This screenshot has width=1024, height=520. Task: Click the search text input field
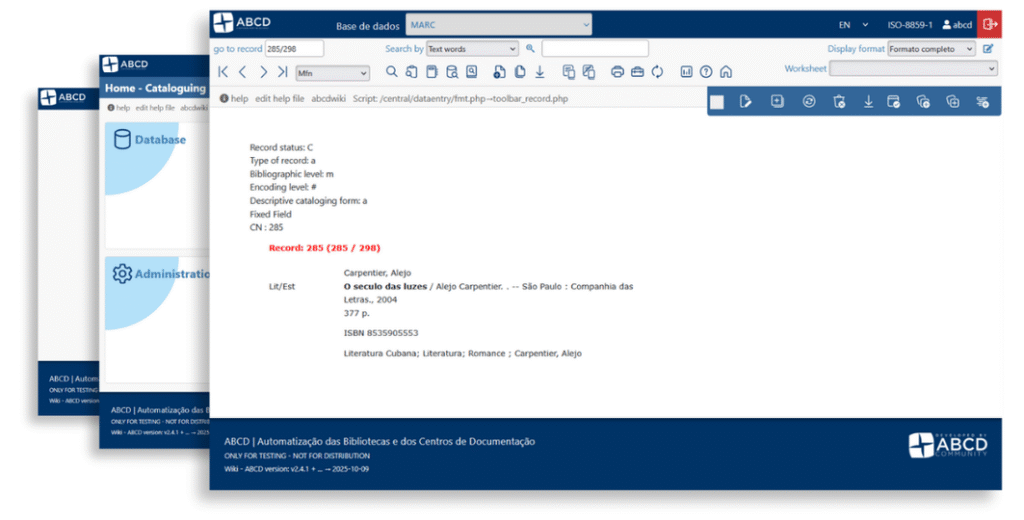pyautogui.click(x=595, y=48)
